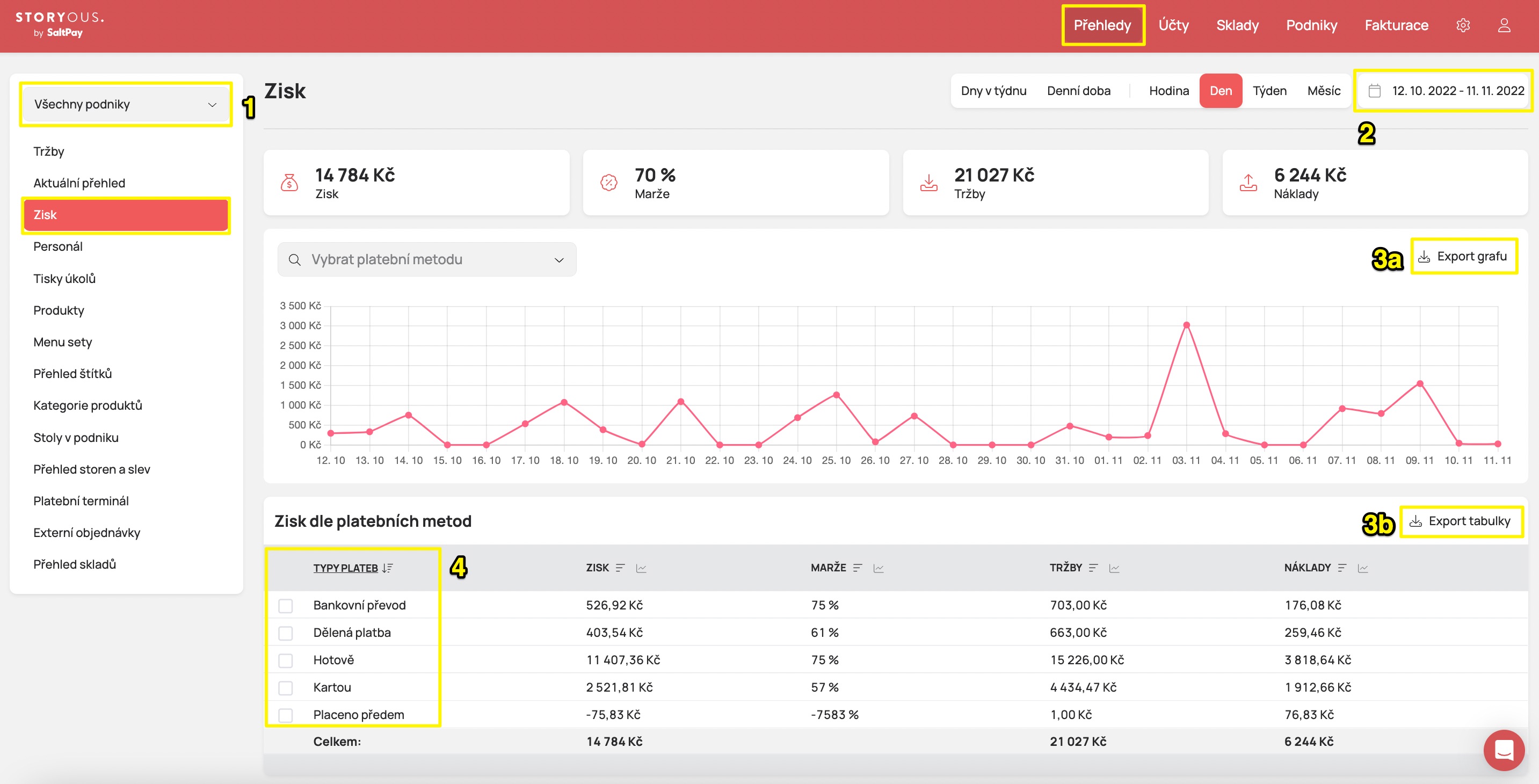The width and height of the screenshot is (1539, 784).
Task: Open the Přehledy tab
Action: (1102, 25)
